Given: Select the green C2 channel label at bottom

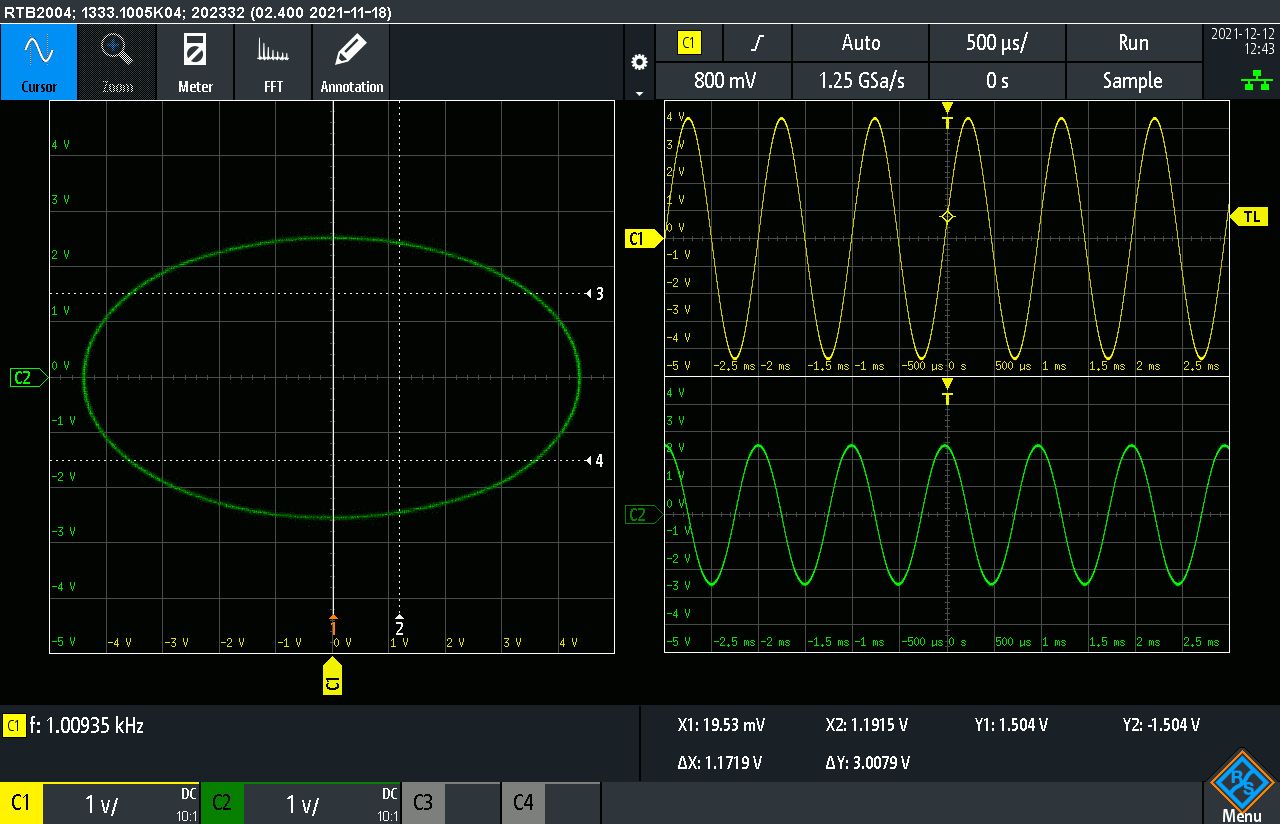Looking at the screenshot, I should [x=222, y=803].
